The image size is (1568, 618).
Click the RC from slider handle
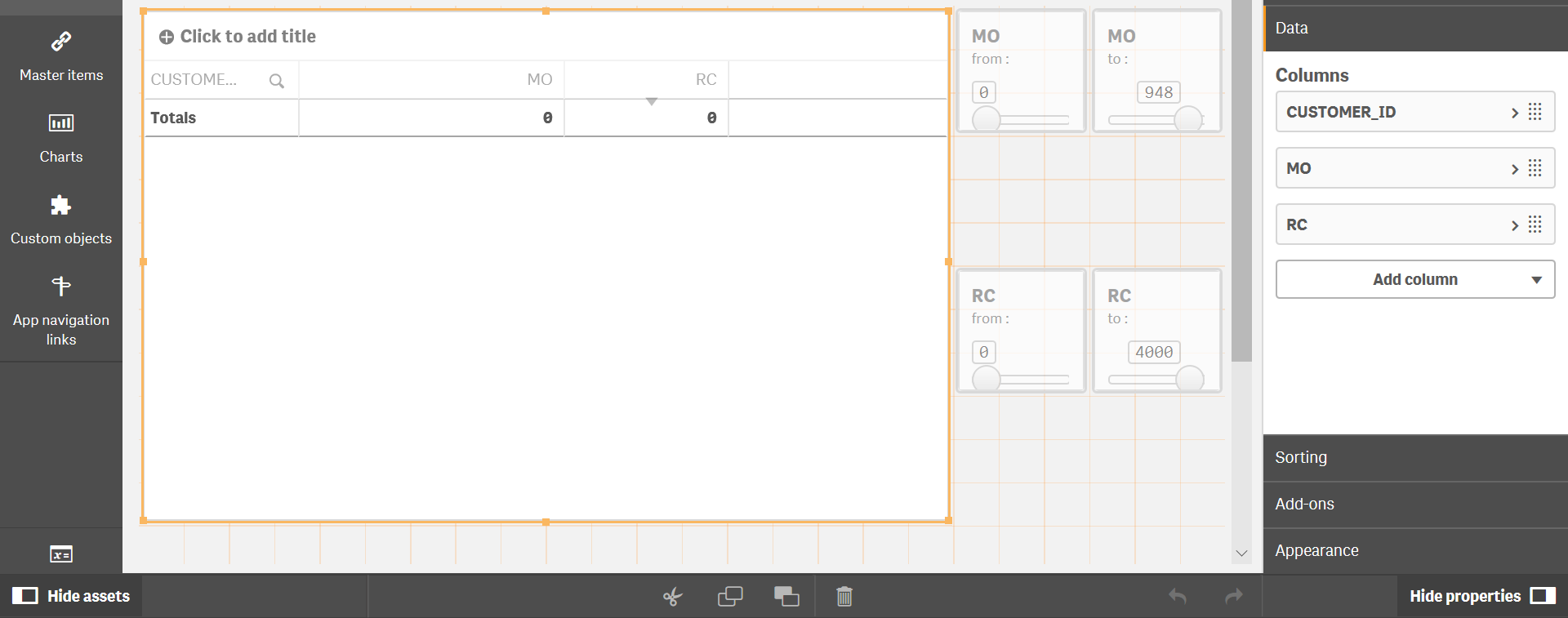tap(987, 380)
